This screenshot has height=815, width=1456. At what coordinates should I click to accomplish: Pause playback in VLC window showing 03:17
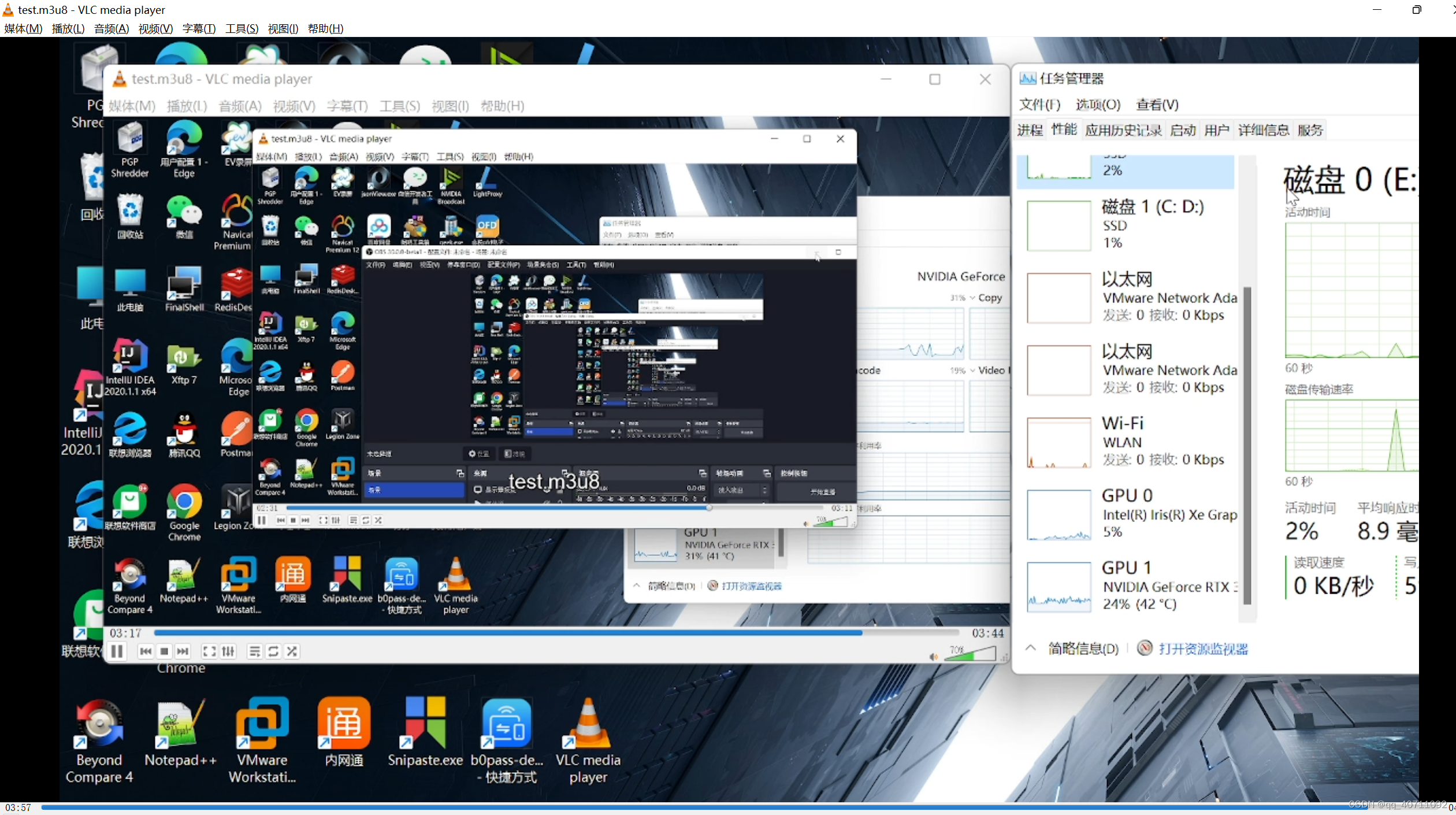[x=117, y=651]
